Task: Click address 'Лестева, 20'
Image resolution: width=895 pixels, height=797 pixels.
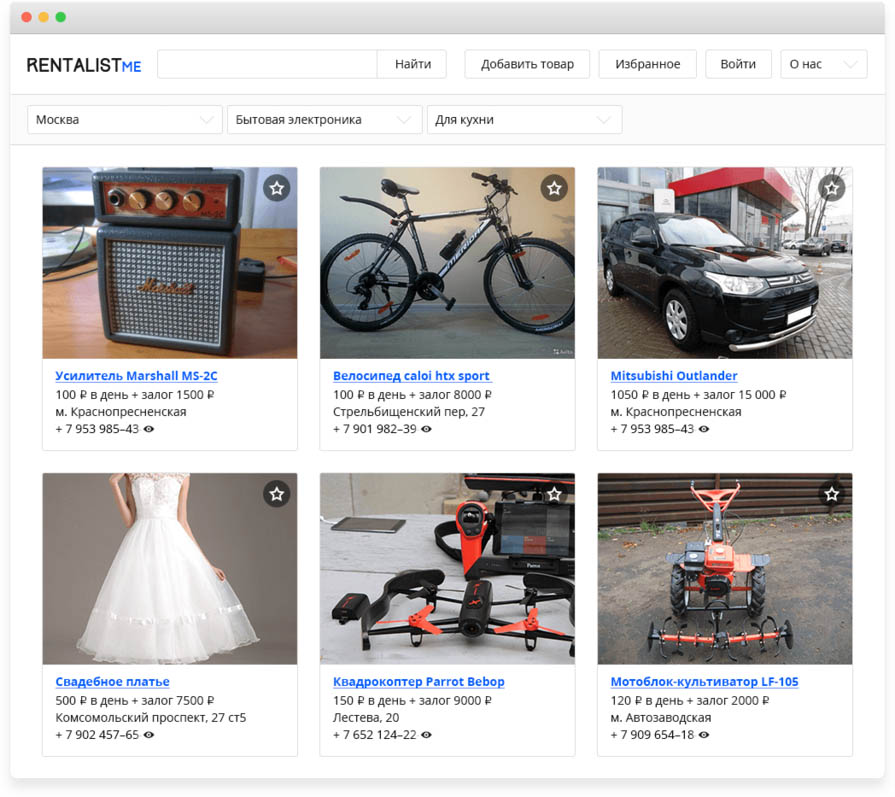Action: [366, 718]
